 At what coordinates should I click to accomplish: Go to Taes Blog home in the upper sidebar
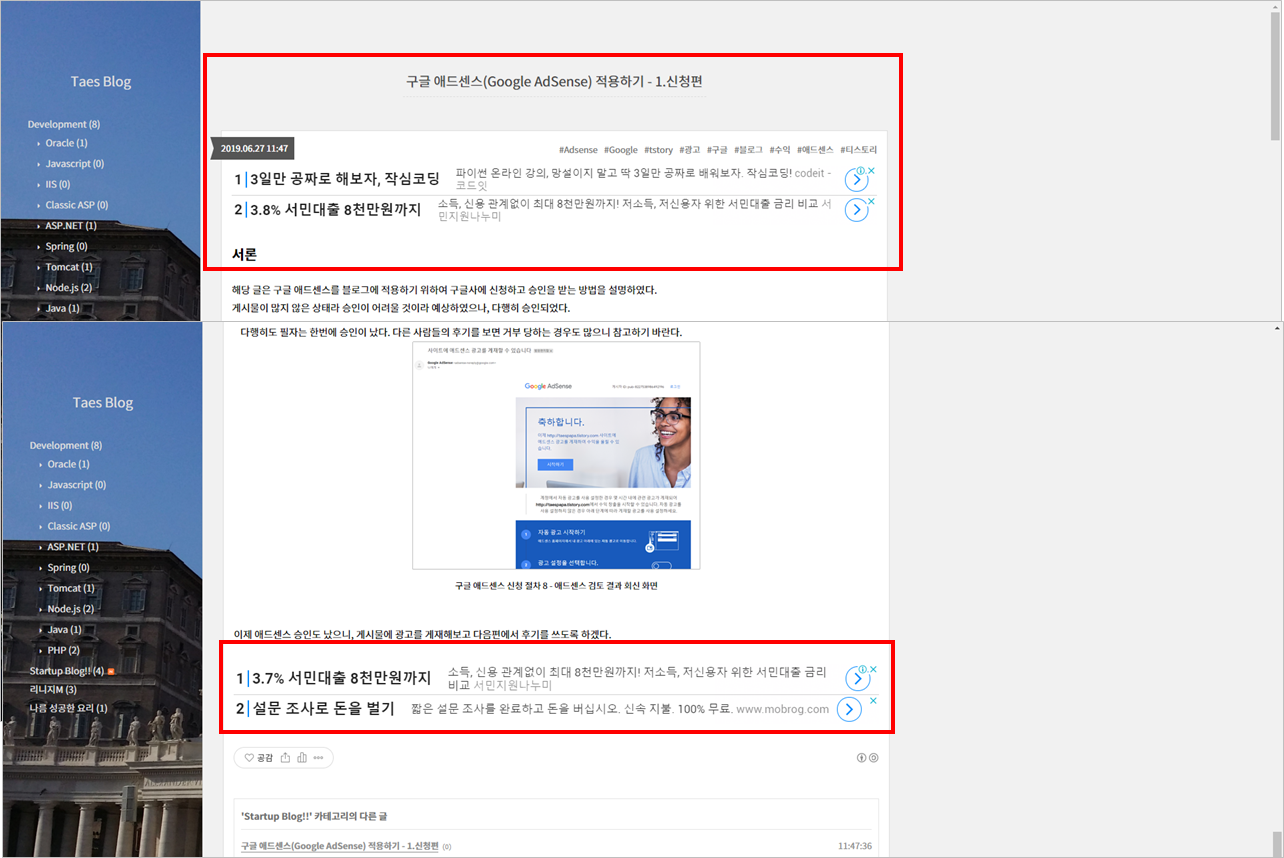[101, 82]
